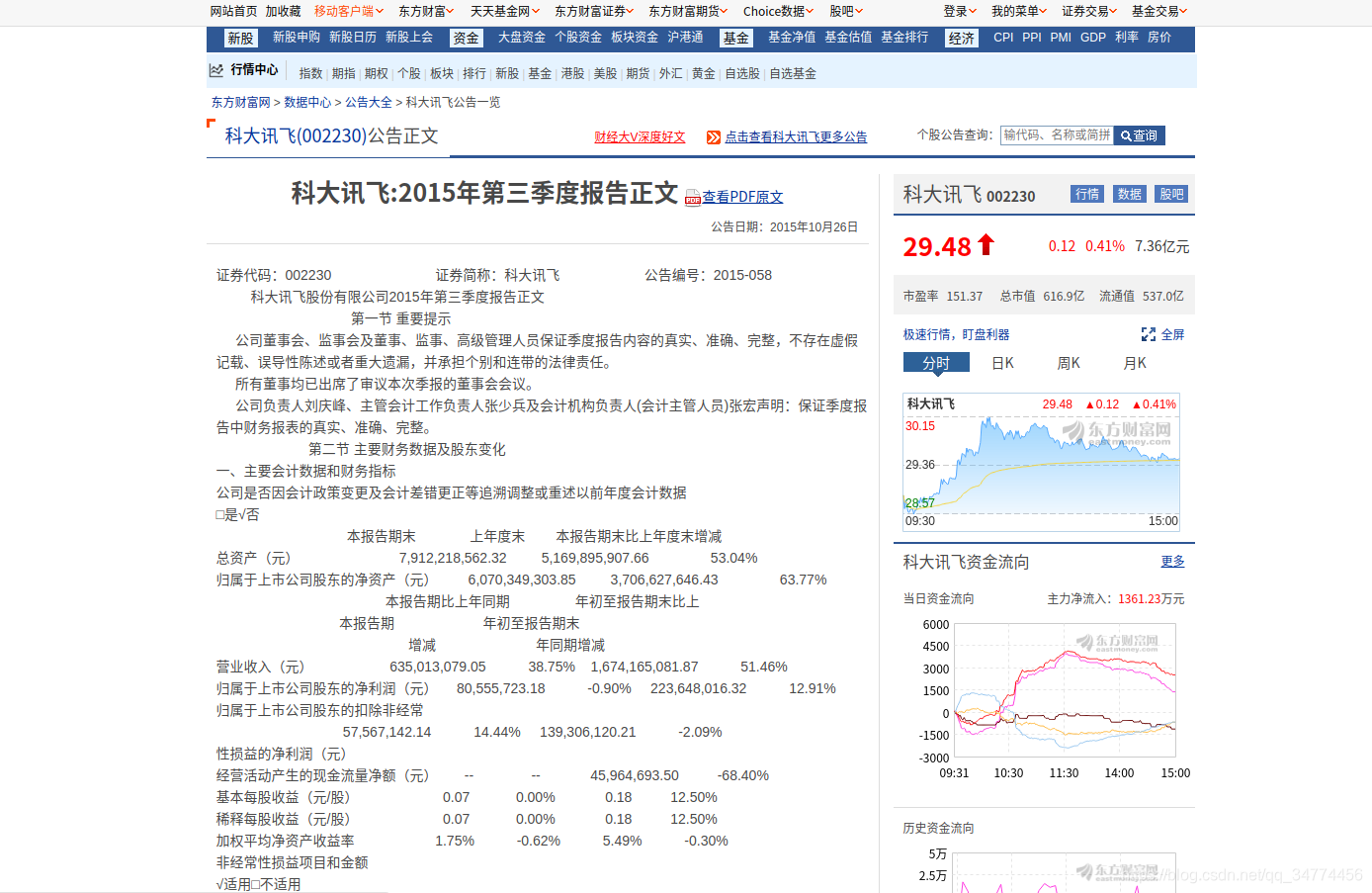Click the 加收藏 link
This screenshot has height=893, width=1372.
(283, 11)
